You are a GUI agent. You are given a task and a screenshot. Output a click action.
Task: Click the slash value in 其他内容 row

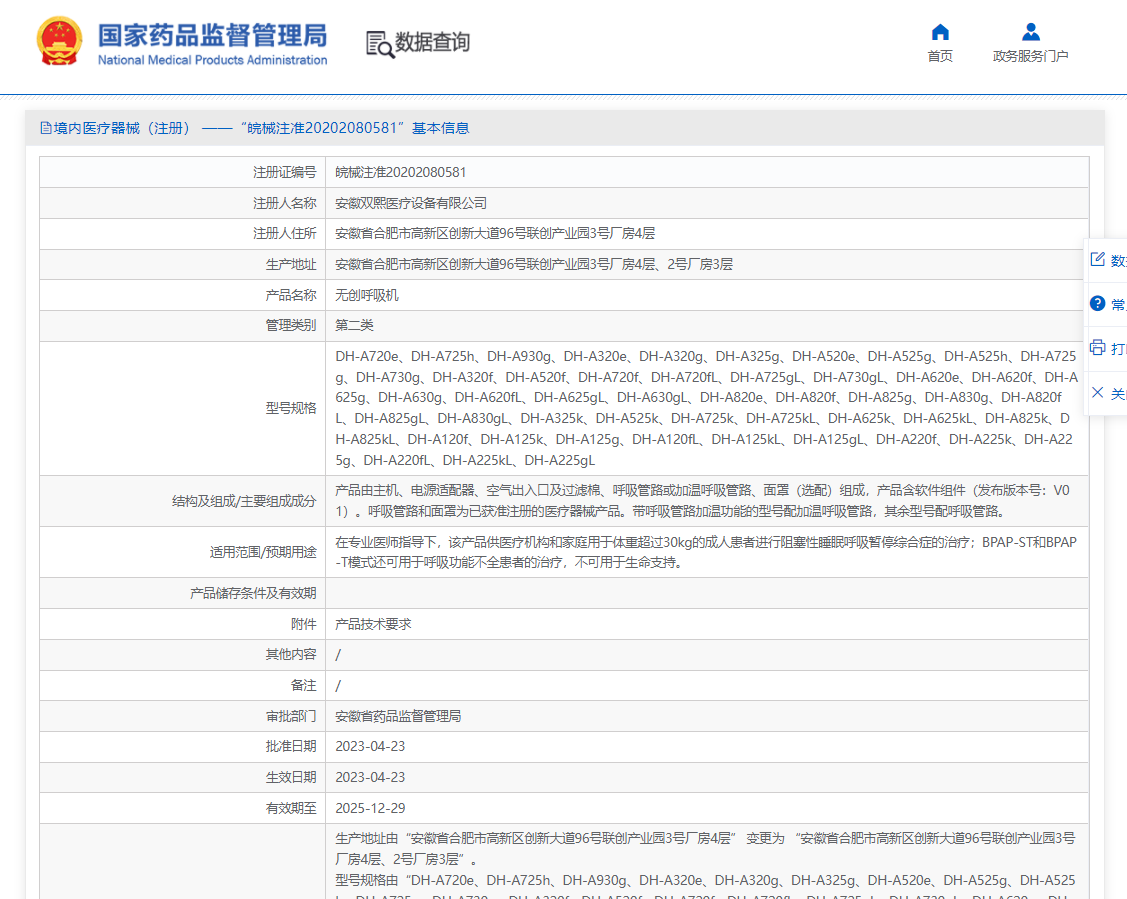tap(338, 655)
